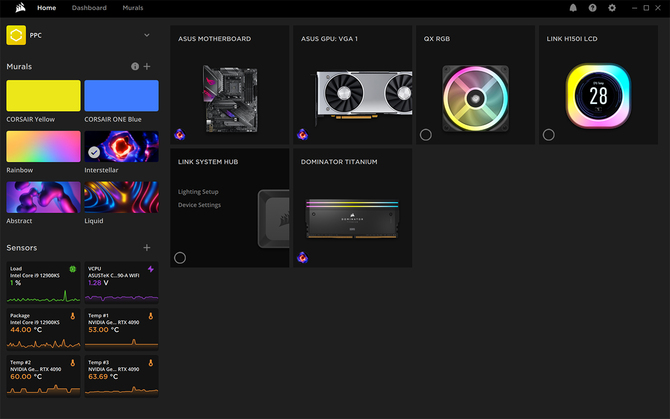
Task: Select the Liquid mural thumbnail
Action: pyautogui.click(x=121, y=197)
